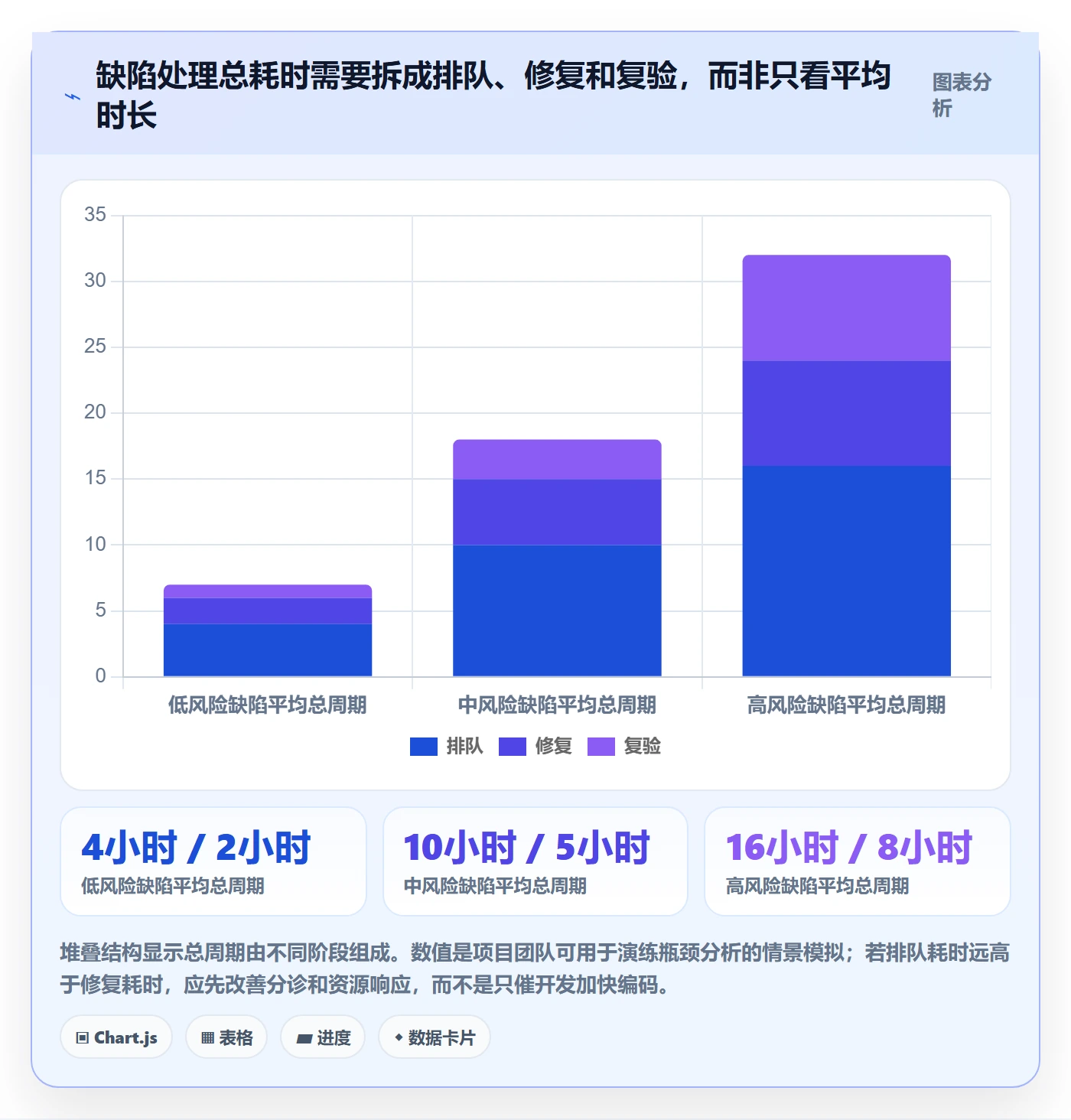Viewport: 1071px width, 1120px height.
Task: Click the y-axis tick value 15
Action: pyautogui.click(x=96, y=477)
